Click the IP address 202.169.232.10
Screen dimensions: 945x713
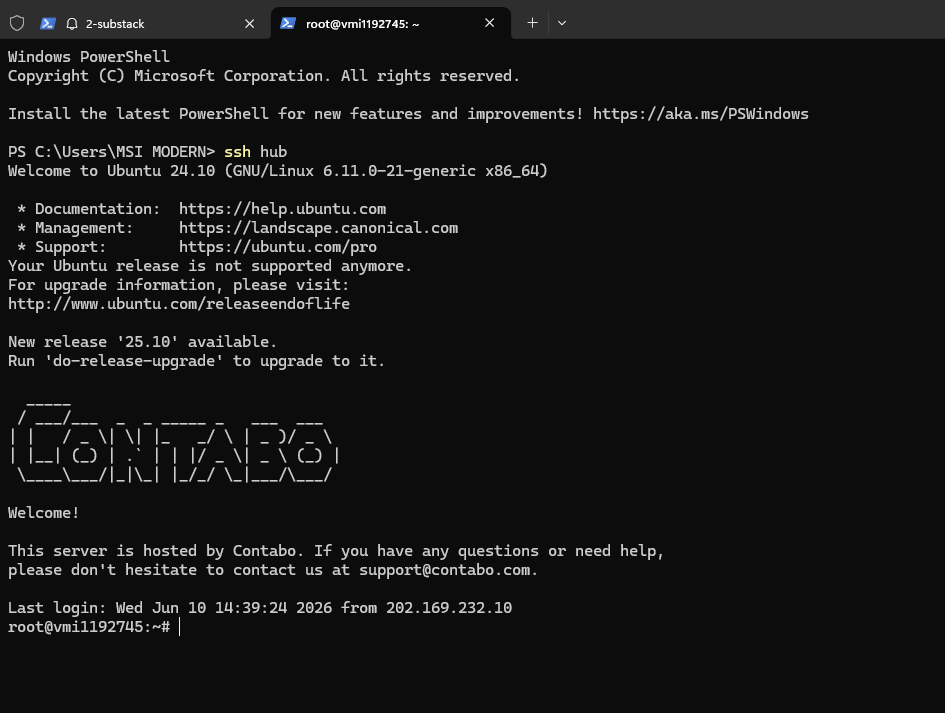(x=449, y=608)
